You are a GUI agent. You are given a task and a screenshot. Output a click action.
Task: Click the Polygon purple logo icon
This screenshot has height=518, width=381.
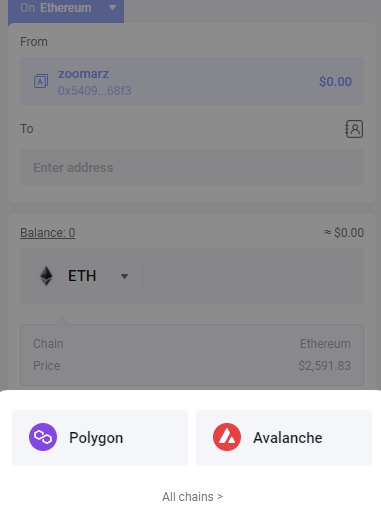click(43, 437)
